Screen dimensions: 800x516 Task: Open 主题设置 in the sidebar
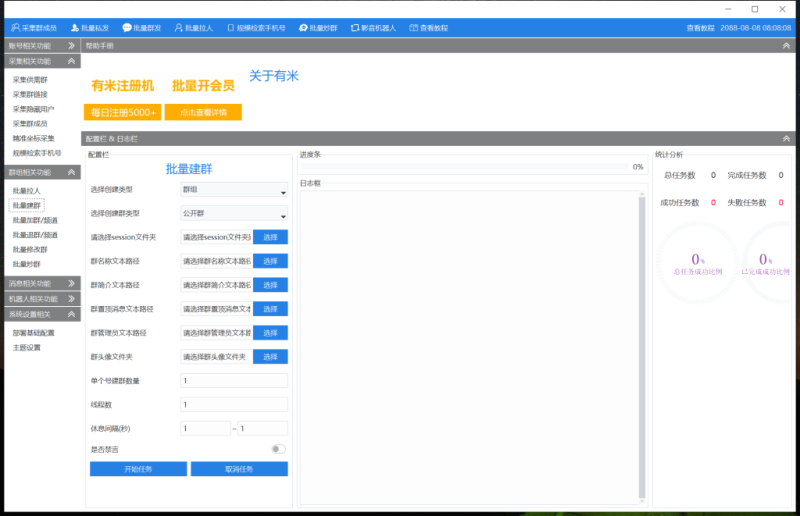tap(27, 348)
